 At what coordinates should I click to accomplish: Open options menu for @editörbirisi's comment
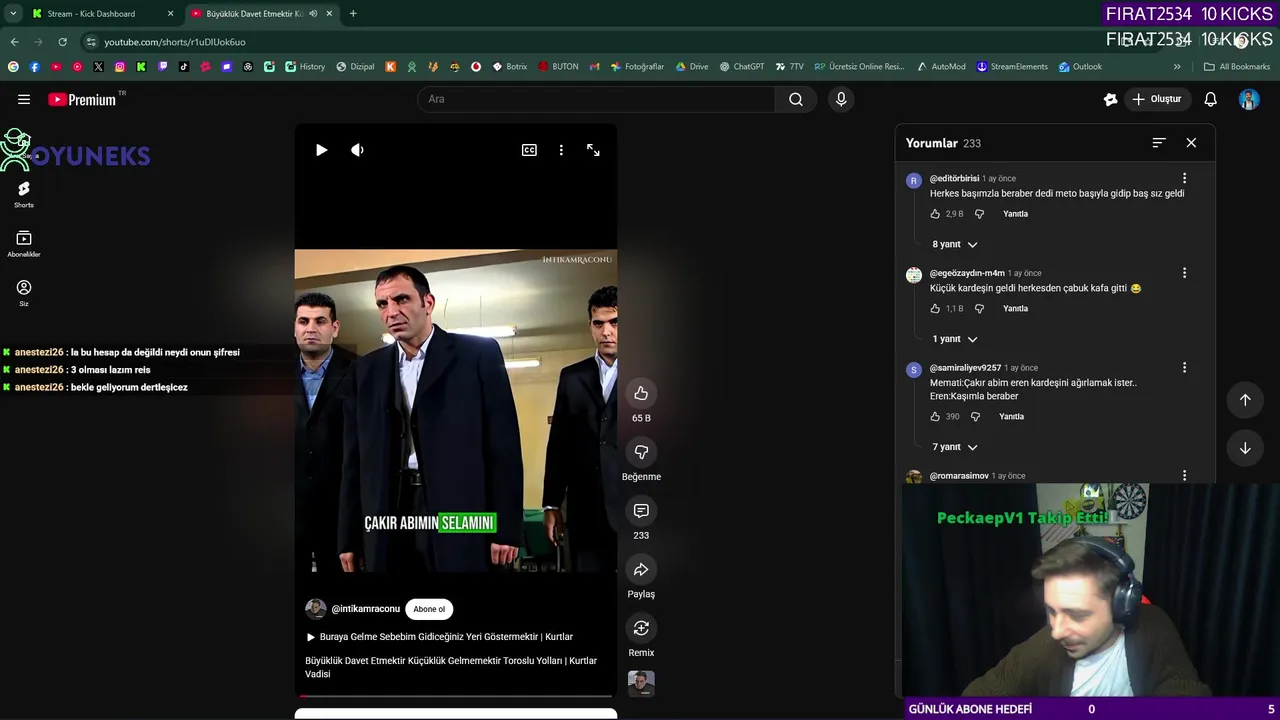[x=1184, y=179]
